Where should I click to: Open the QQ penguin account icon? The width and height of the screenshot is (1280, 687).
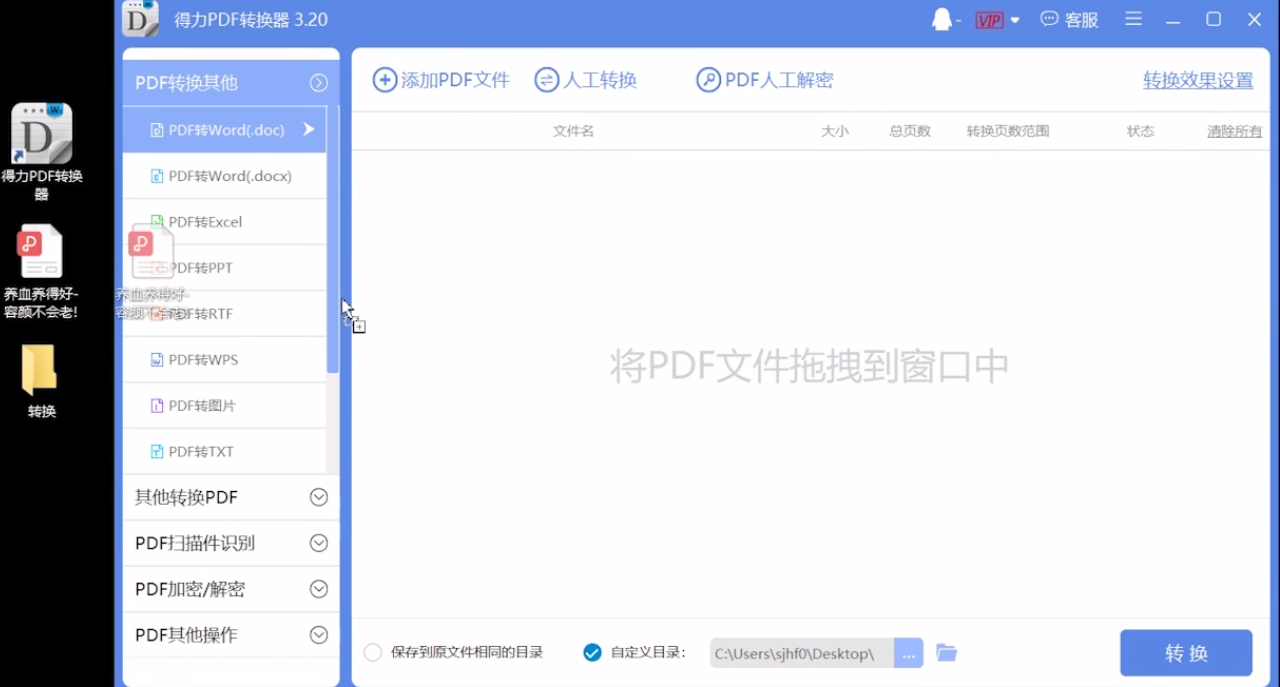pyautogui.click(x=942, y=19)
